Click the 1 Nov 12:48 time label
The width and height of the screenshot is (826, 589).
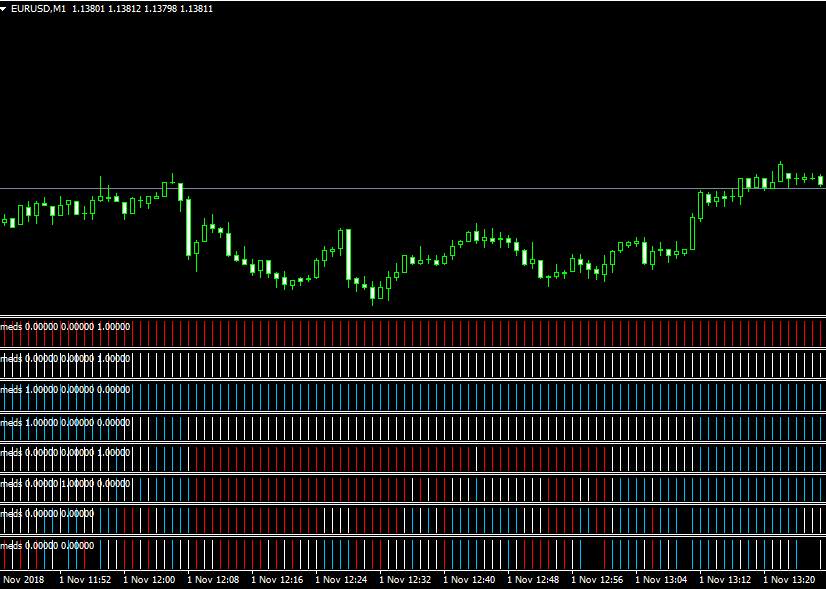pos(533,579)
